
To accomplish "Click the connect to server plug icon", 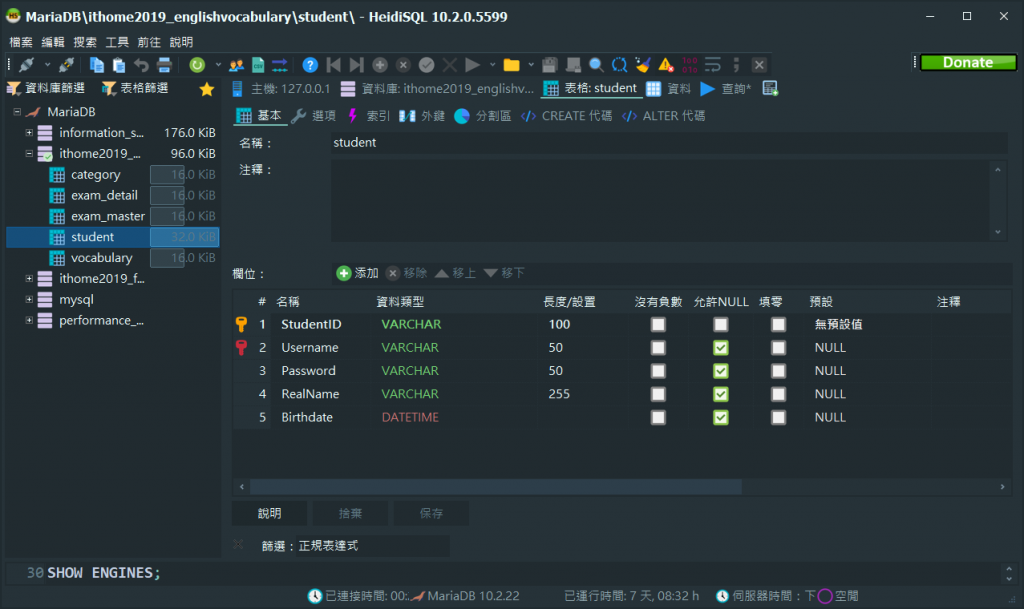I will coord(27,65).
